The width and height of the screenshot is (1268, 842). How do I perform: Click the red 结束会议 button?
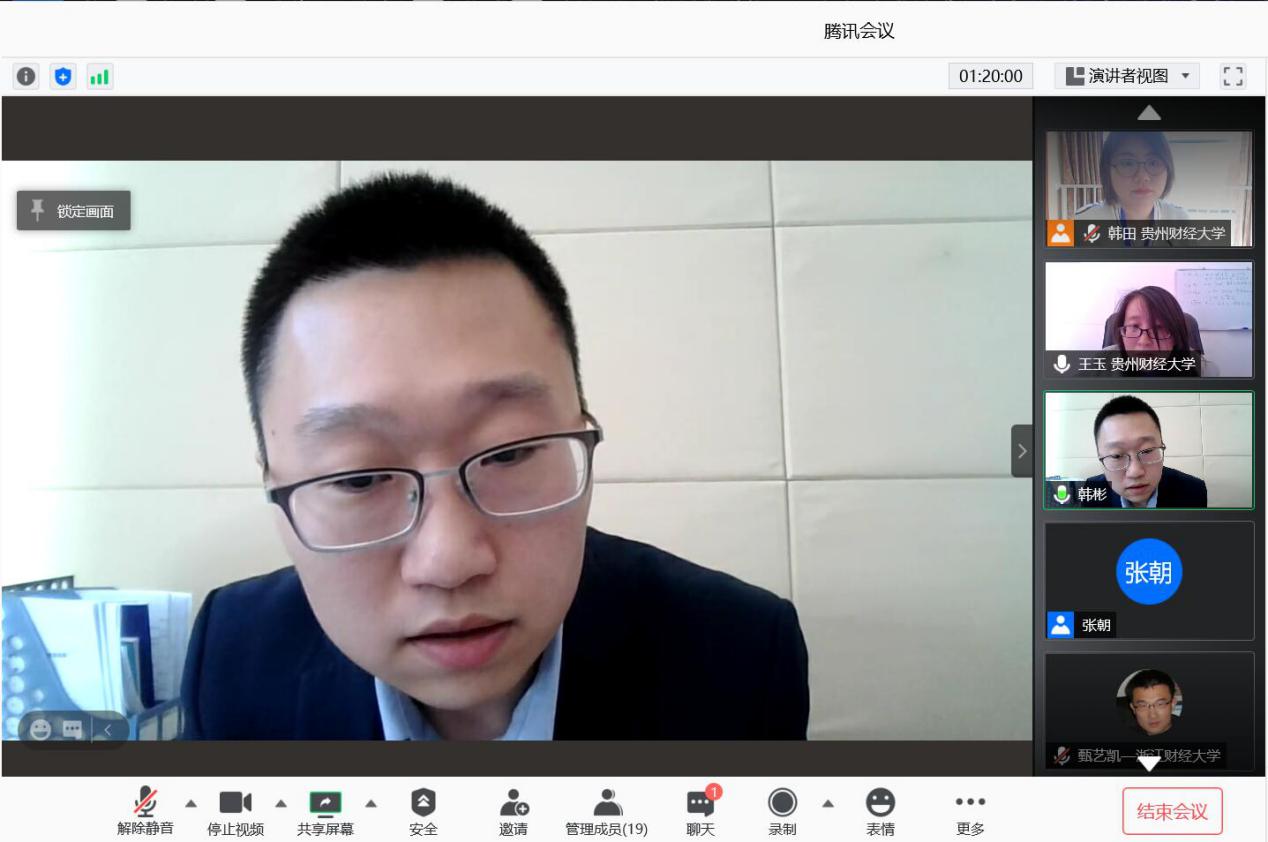click(x=1172, y=812)
